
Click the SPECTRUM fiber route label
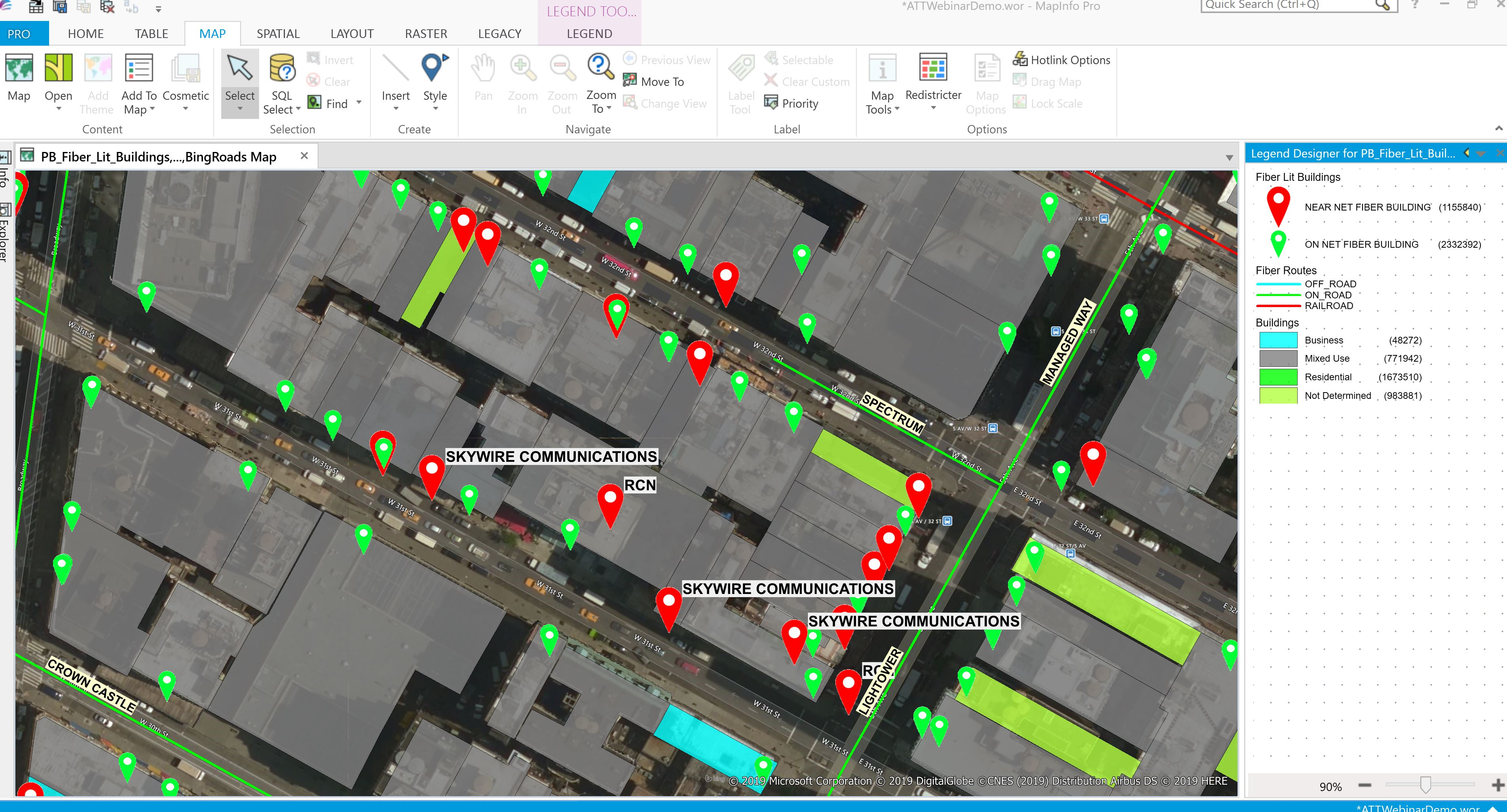[x=893, y=414]
